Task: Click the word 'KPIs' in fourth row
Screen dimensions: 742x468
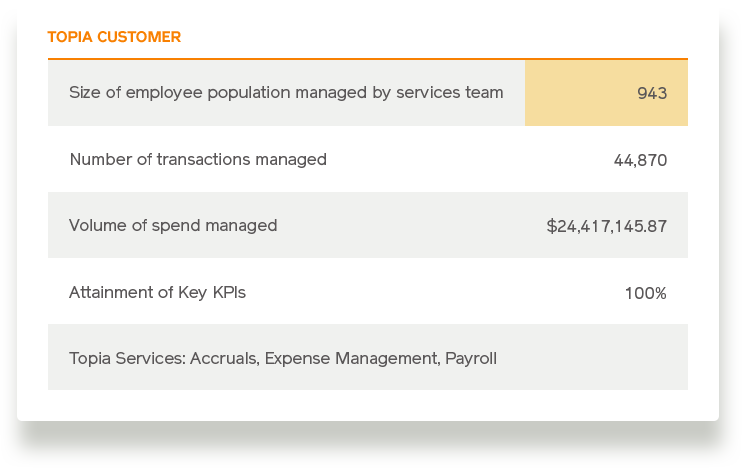Action: point(229,292)
